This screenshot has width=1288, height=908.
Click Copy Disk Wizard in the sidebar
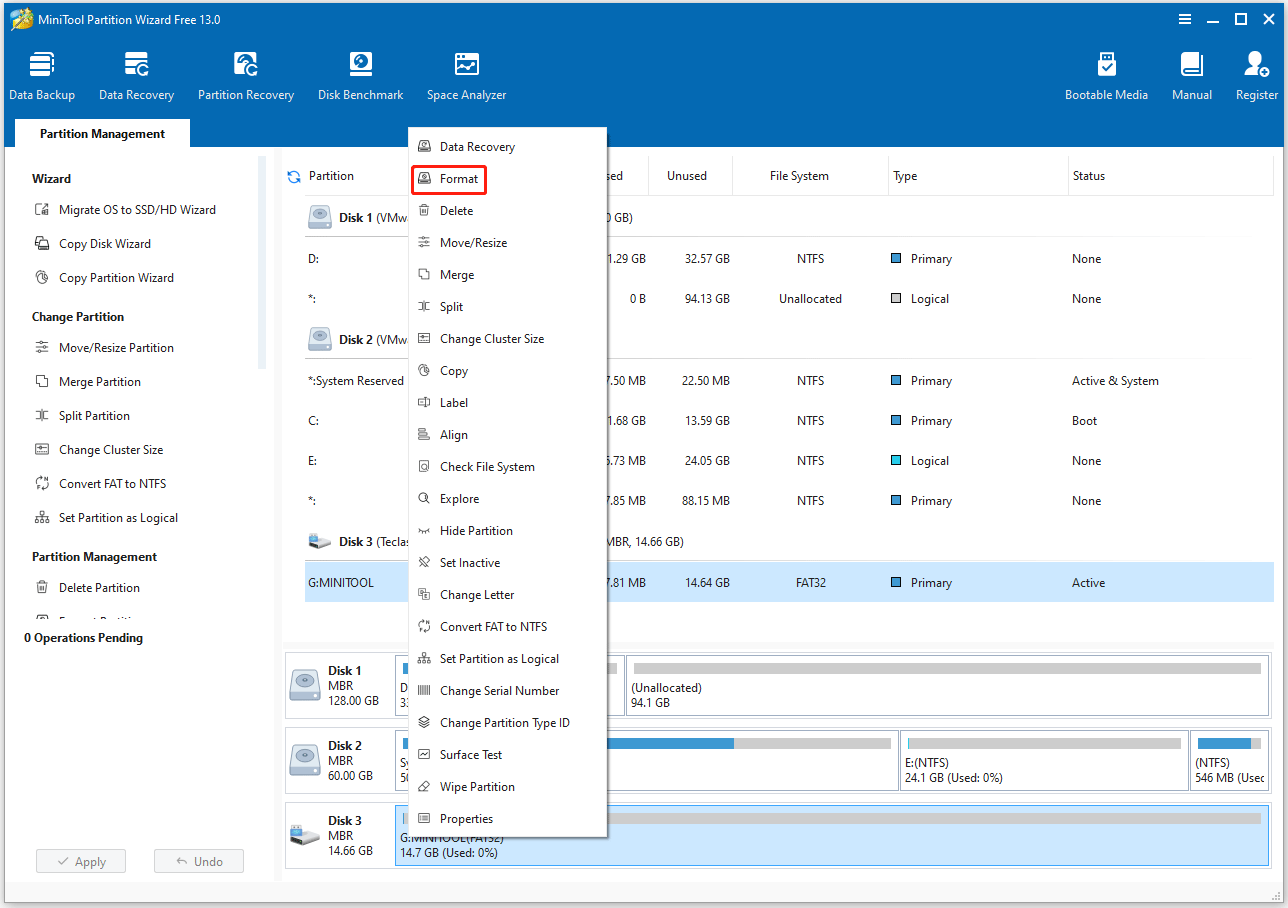pos(104,244)
